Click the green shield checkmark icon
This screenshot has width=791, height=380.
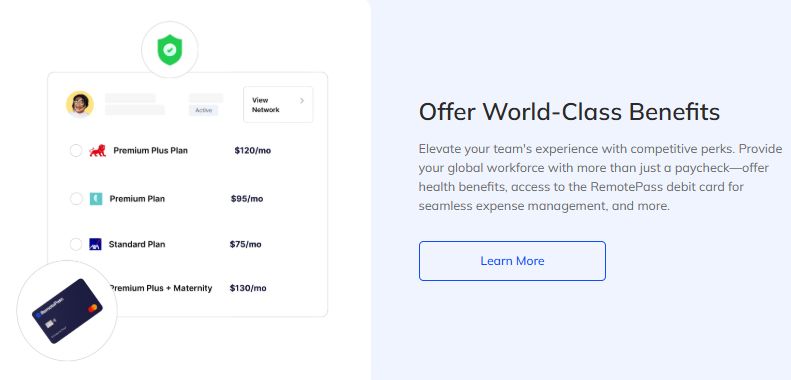[170, 49]
